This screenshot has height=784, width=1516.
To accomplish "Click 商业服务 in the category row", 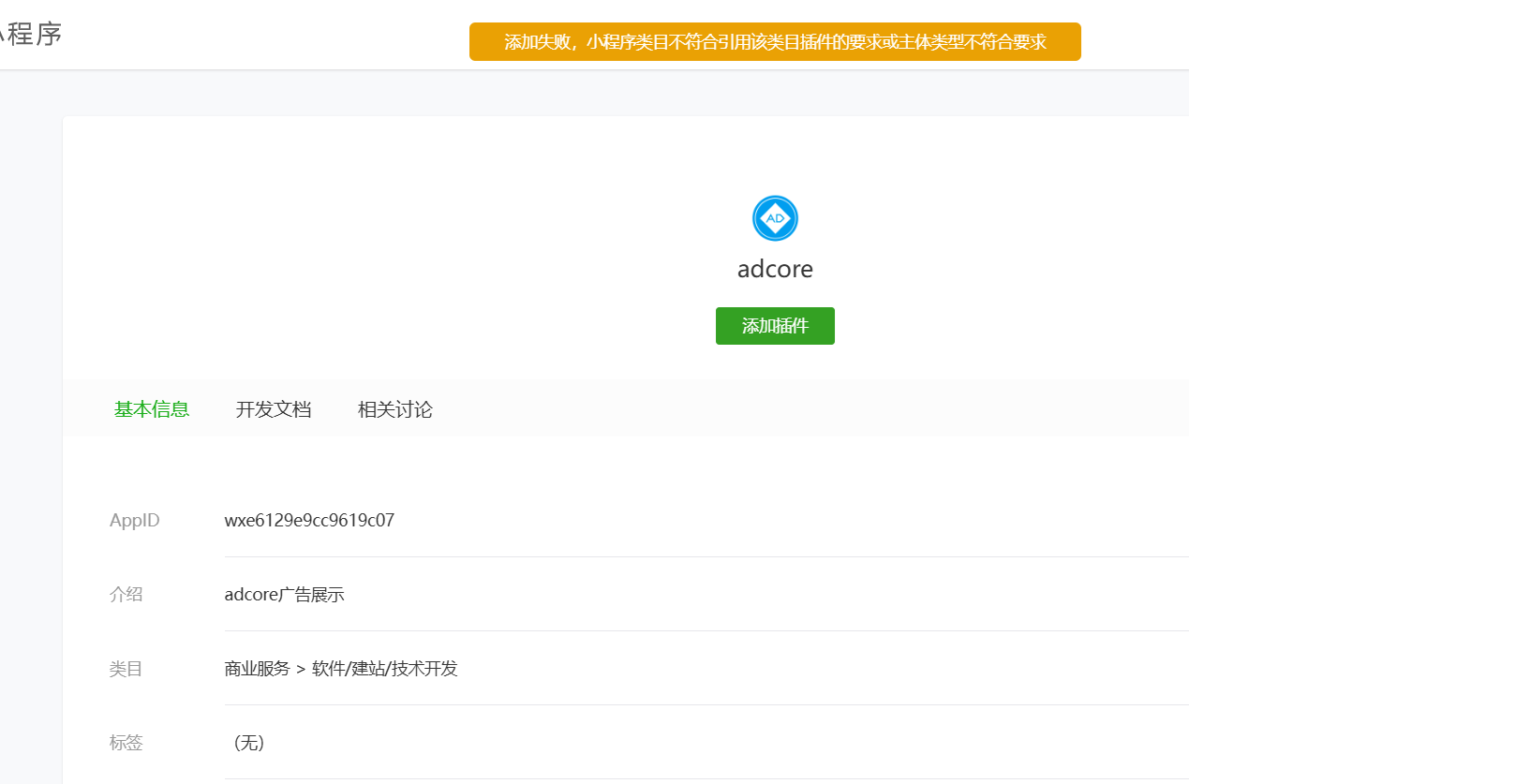I will pyautogui.click(x=257, y=669).
